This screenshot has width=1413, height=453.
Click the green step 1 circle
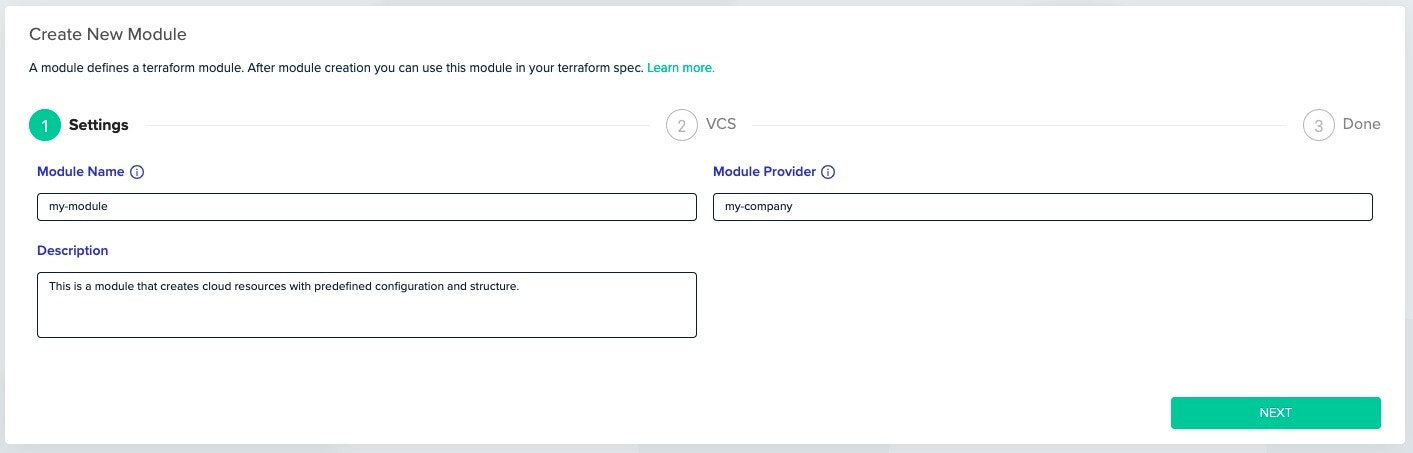[x=45, y=125]
